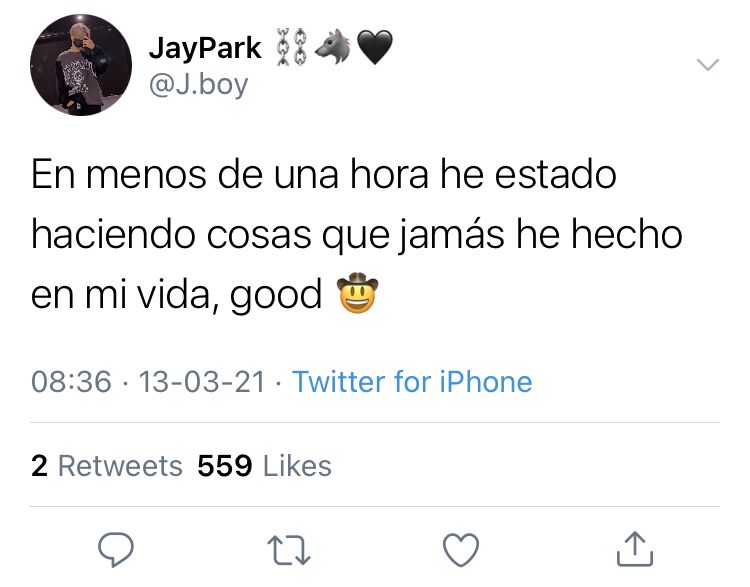Open JayPark's profile picture
Screen dimensions: 750x587
(x=81, y=65)
